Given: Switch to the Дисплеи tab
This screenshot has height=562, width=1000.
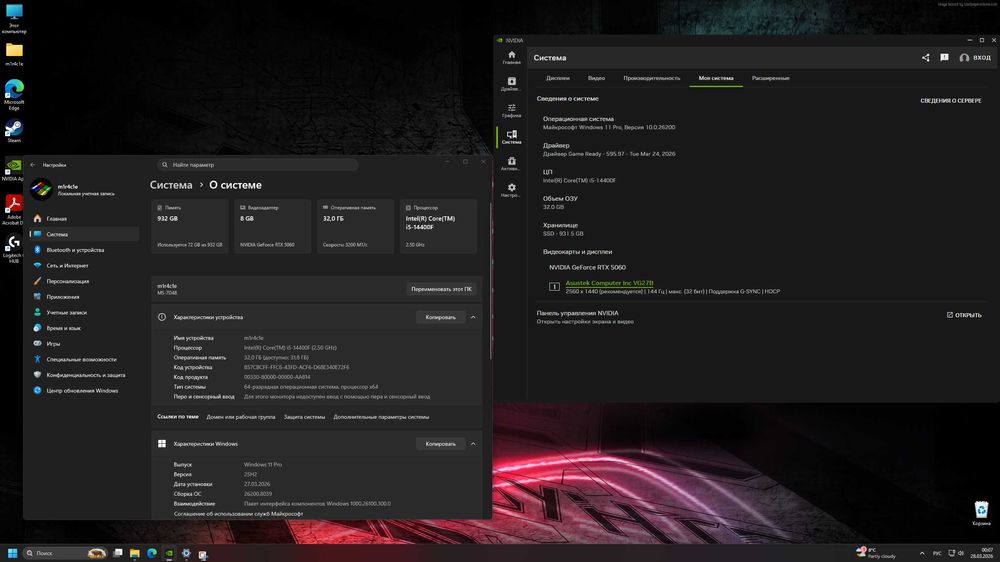Looking at the screenshot, I should [x=557, y=78].
